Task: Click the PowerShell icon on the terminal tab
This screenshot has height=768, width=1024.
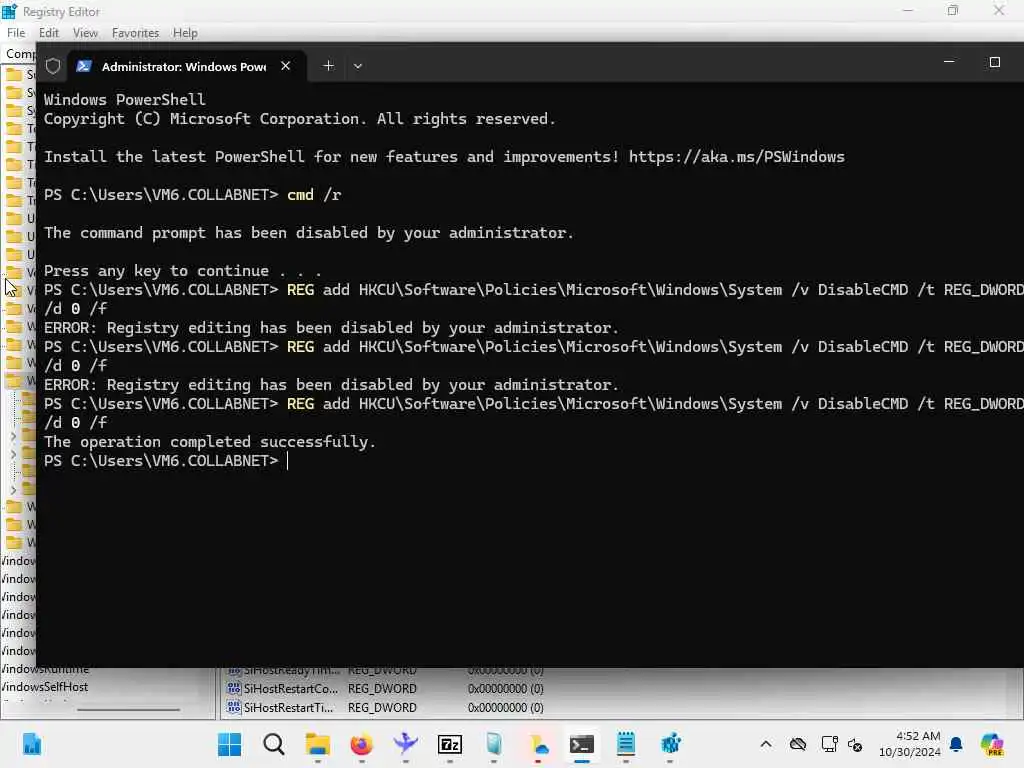Action: pos(84,66)
